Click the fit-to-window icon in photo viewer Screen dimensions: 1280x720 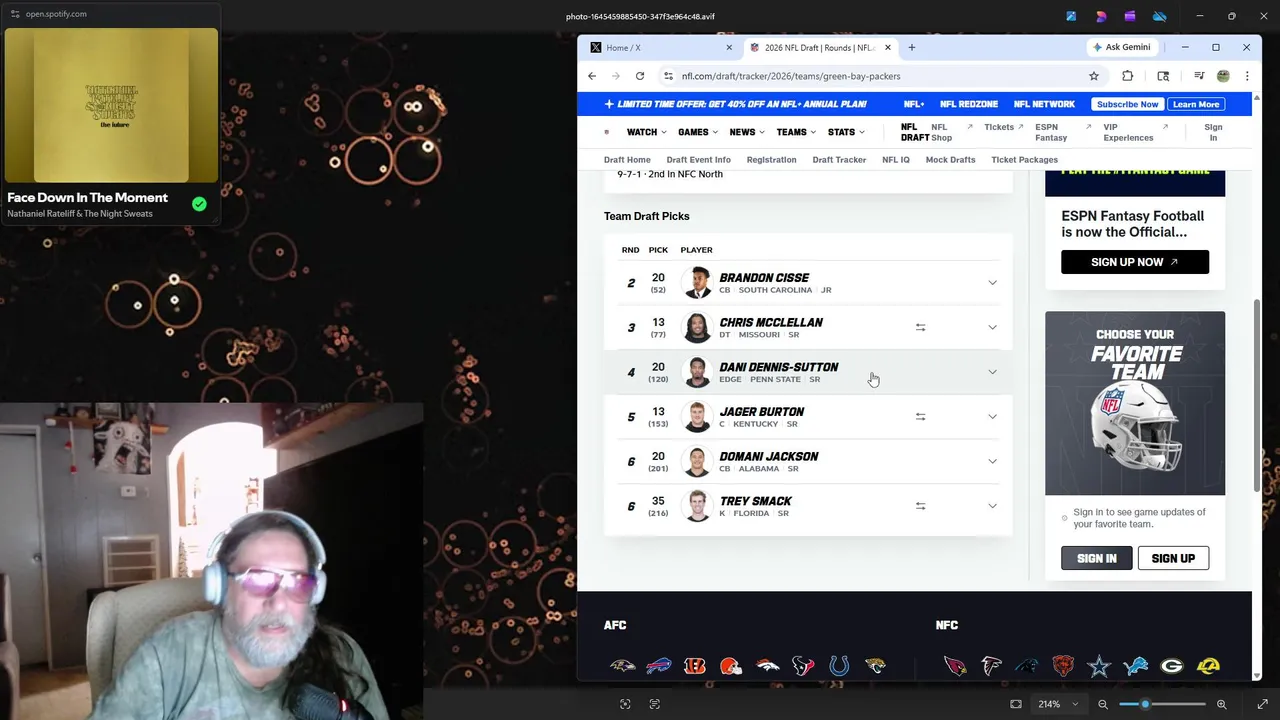coord(1016,704)
